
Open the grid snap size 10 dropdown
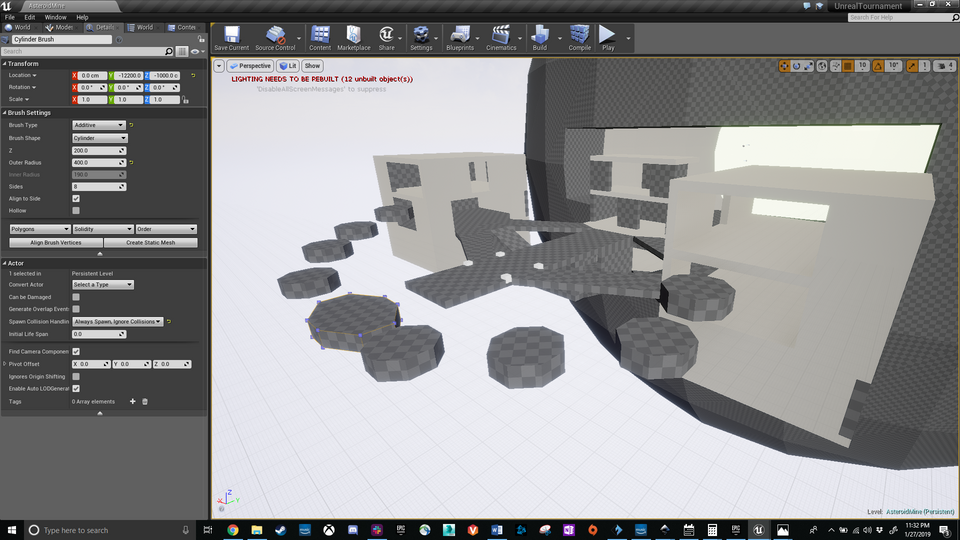[x=862, y=66]
